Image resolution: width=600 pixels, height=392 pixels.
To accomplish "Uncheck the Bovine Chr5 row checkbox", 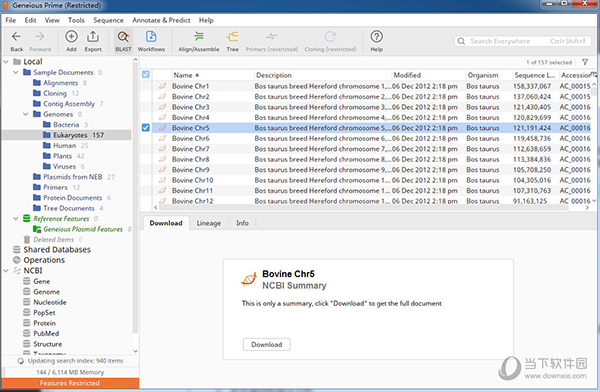I will click(146, 127).
